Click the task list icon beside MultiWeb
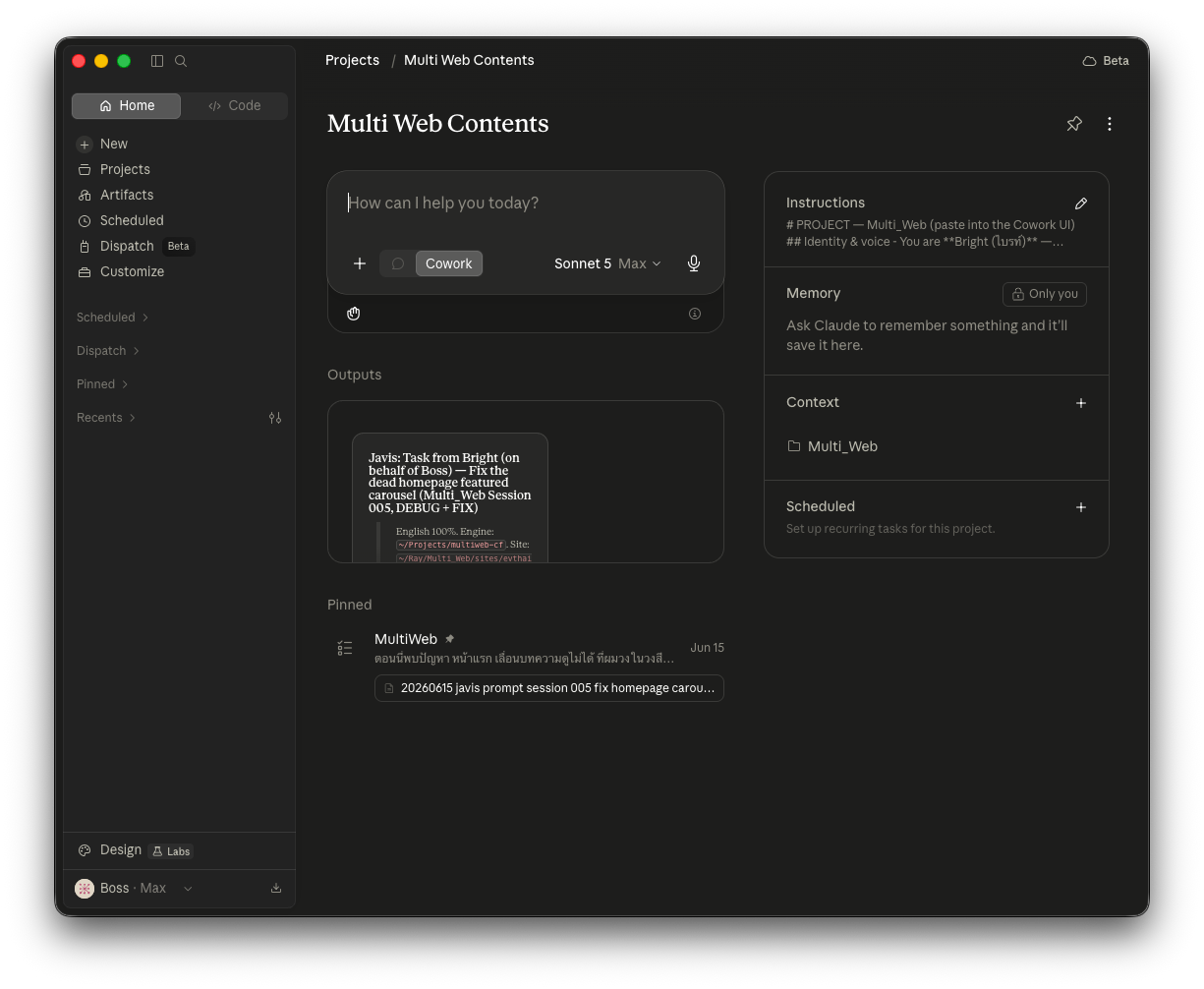 click(345, 648)
